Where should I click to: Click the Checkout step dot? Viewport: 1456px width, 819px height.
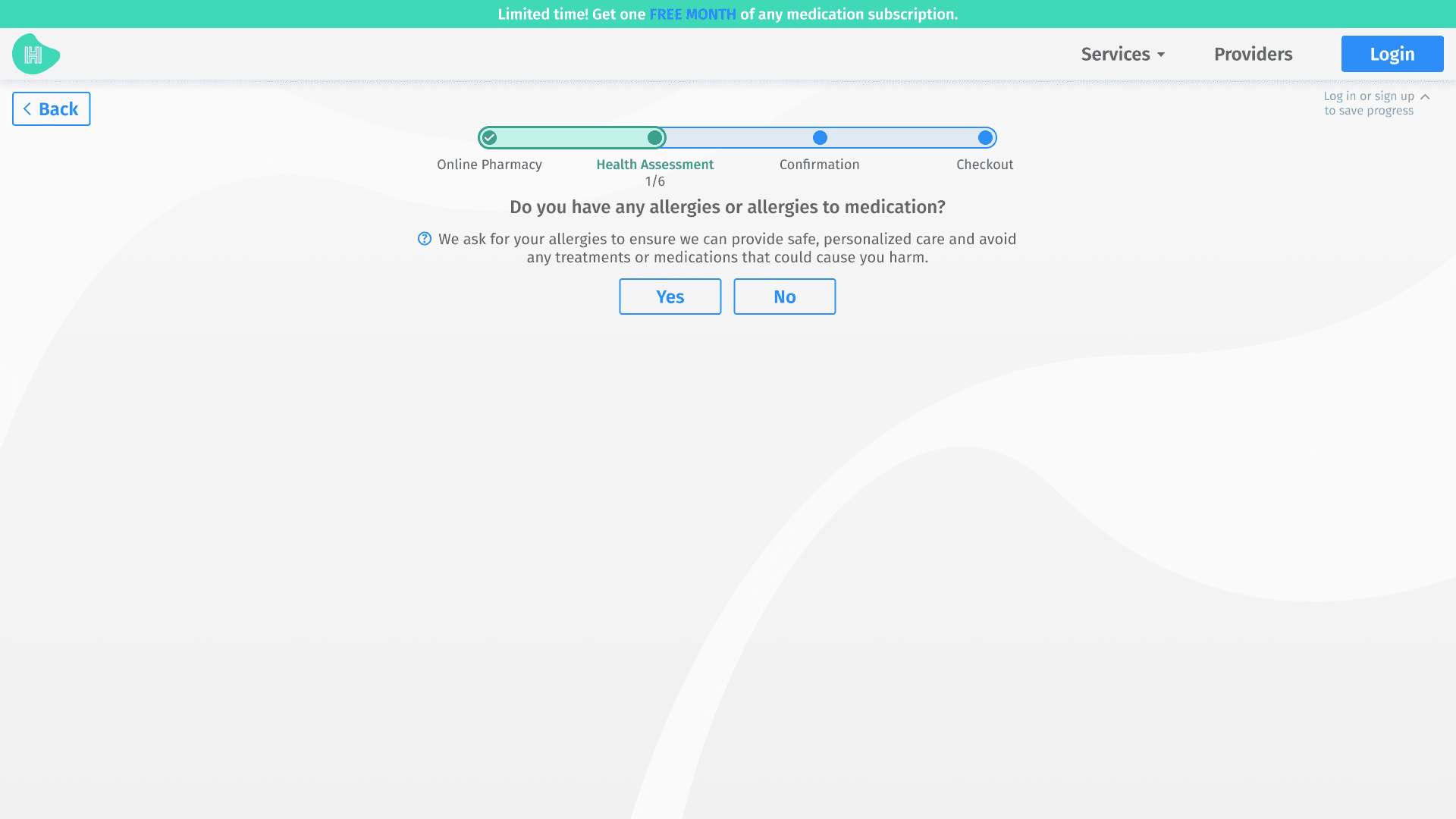[x=985, y=138]
